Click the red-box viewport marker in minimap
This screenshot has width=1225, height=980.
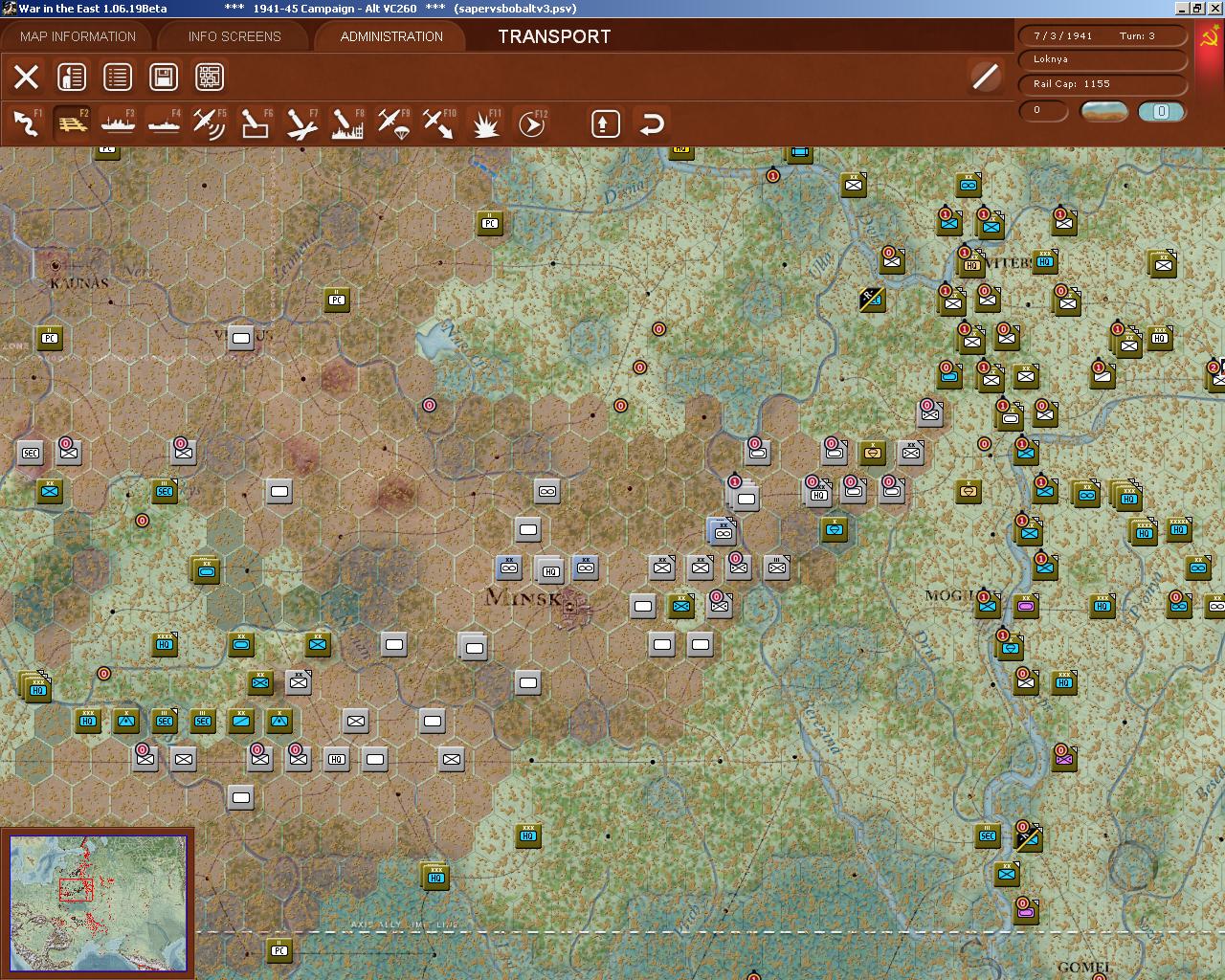pos(76,889)
